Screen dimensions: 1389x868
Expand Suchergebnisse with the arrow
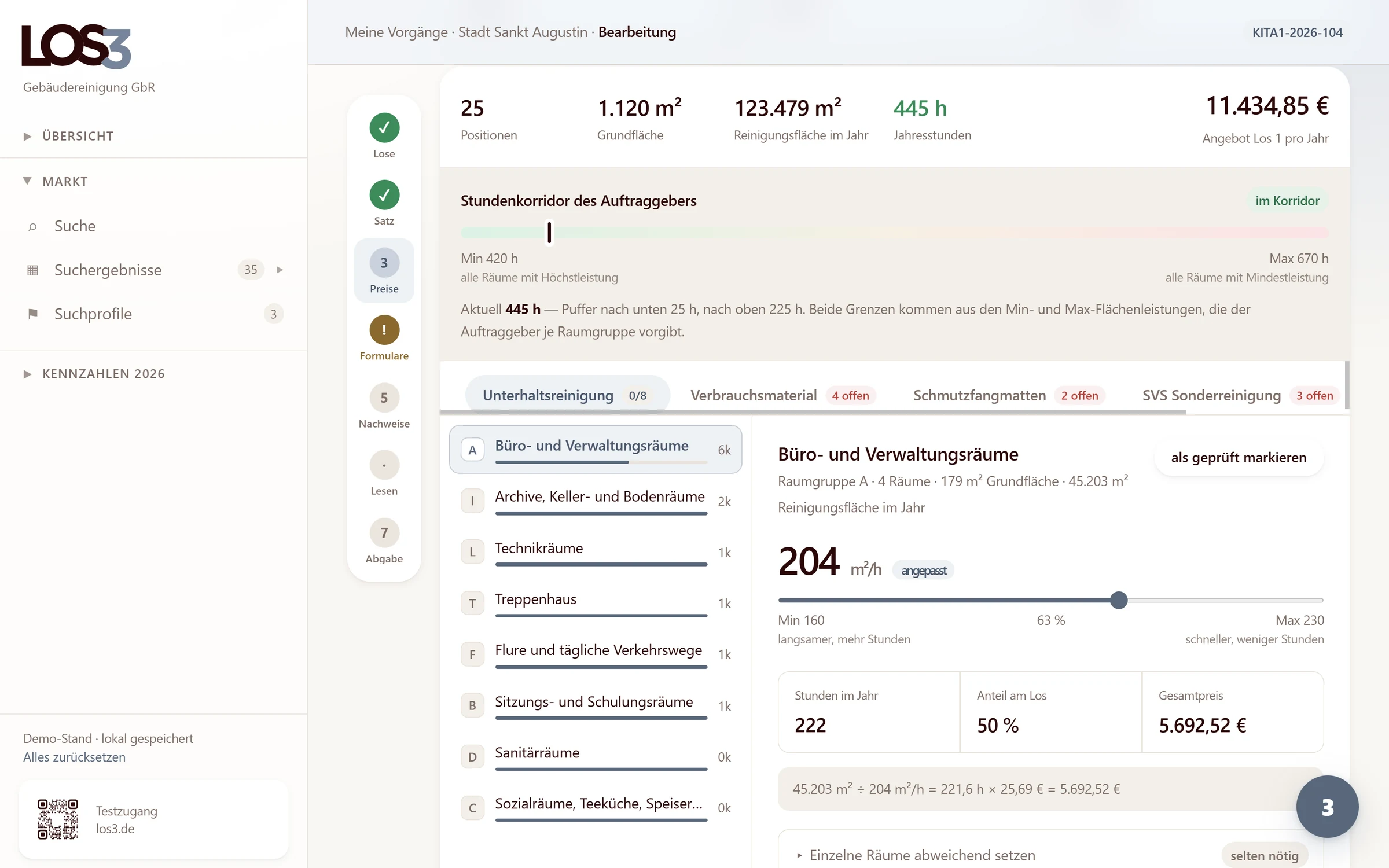[x=280, y=270]
